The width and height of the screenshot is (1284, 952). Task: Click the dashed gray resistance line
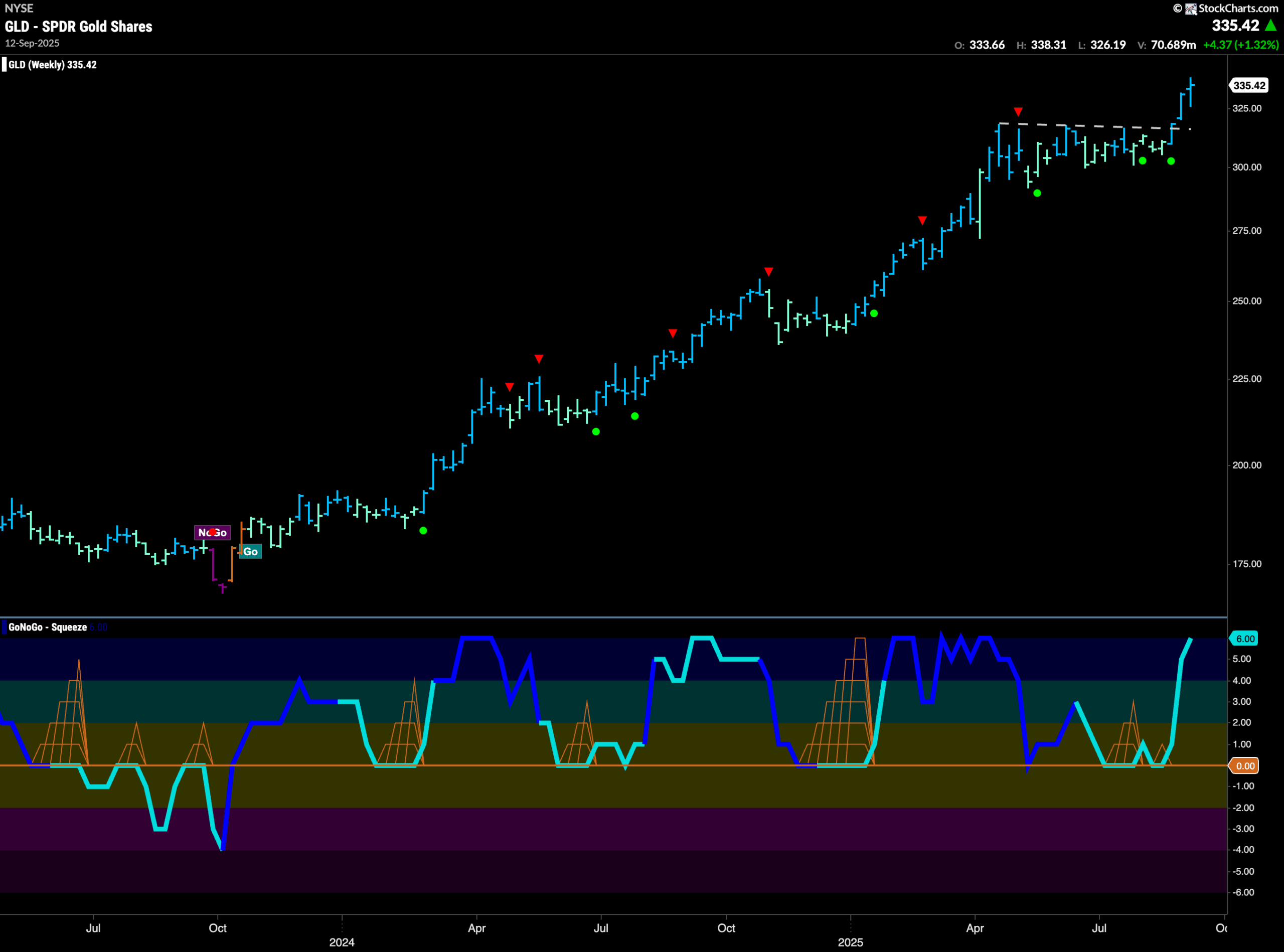pos(1095,125)
